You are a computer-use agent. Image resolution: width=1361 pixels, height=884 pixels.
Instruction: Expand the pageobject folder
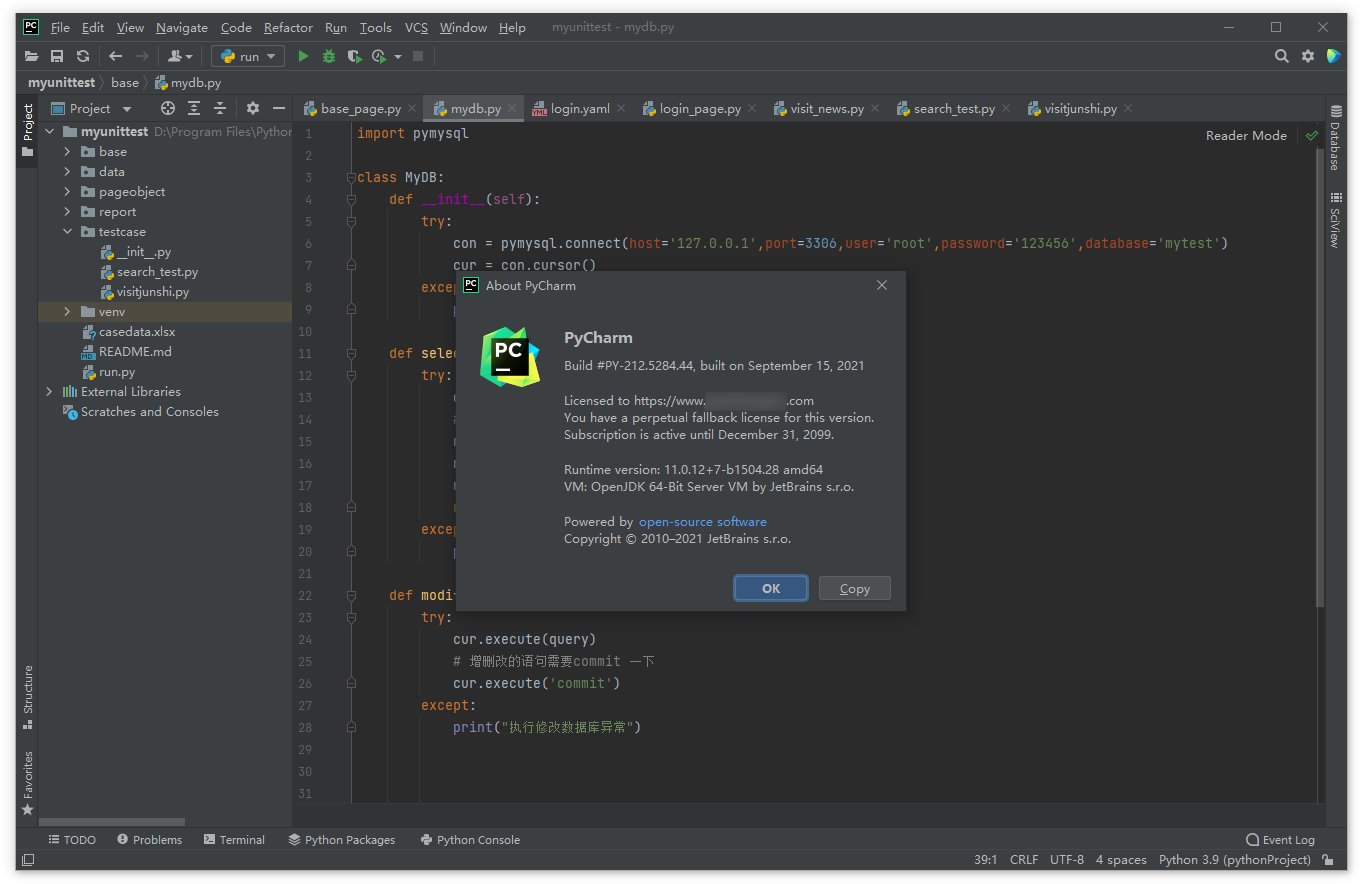point(67,192)
